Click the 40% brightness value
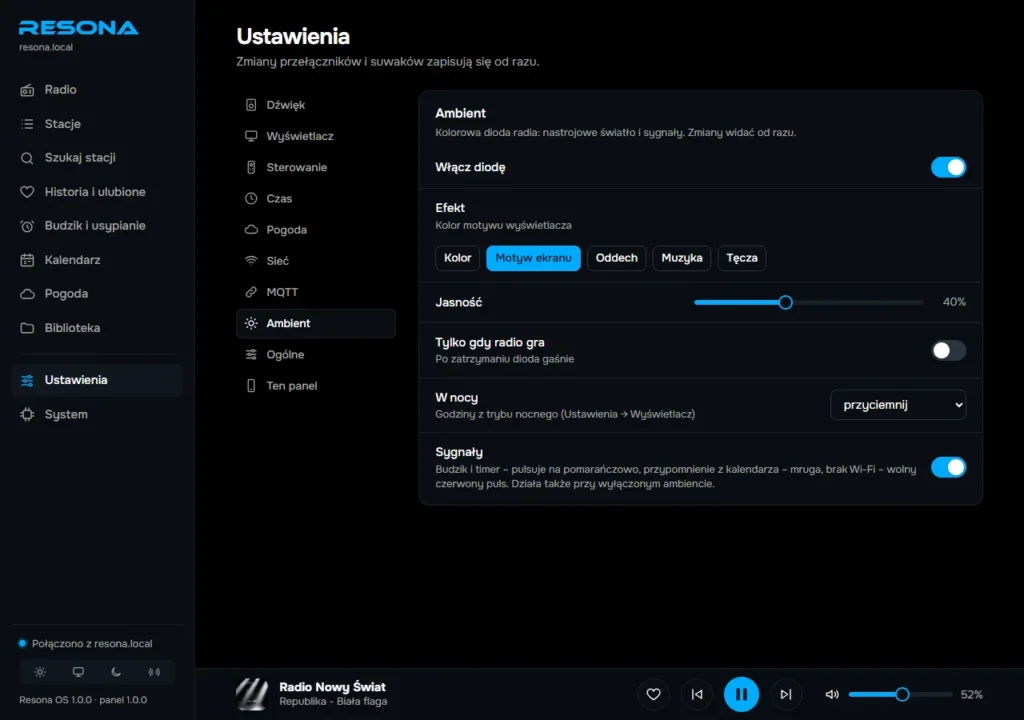The height and width of the screenshot is (720, 1024). 954,303
